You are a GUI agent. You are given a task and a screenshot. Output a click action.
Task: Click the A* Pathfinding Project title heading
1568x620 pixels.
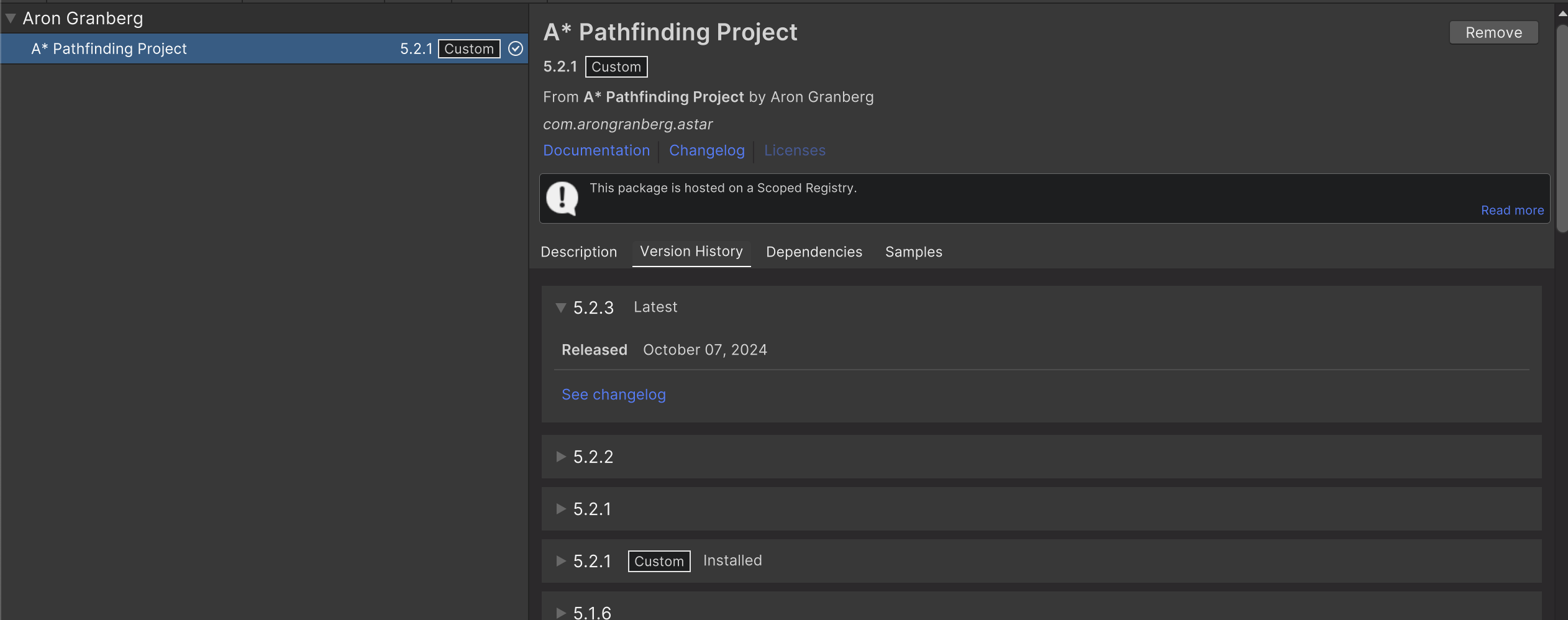[x=670, y=32]
